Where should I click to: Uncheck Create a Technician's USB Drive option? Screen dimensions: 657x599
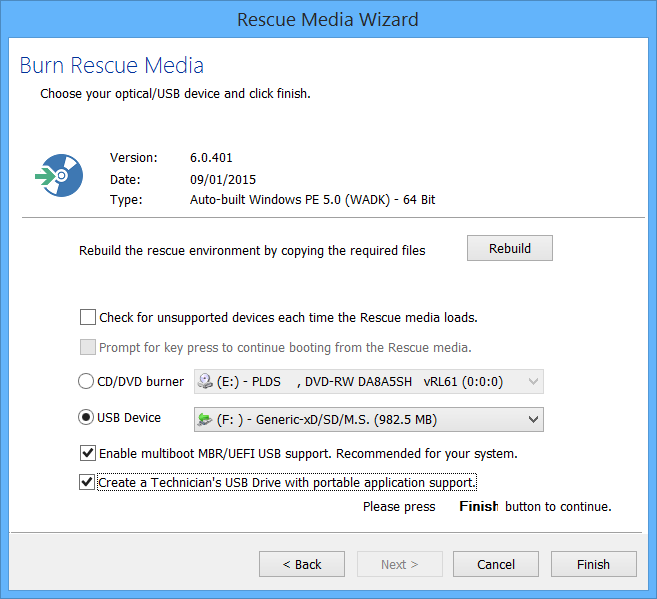[x=88, y=483]
